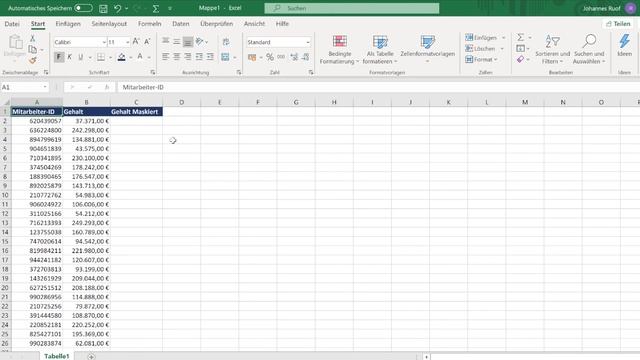This screenshot has height=360, width=640.
Task: Click the Name Box showing A1
Action: pos(24,87)
